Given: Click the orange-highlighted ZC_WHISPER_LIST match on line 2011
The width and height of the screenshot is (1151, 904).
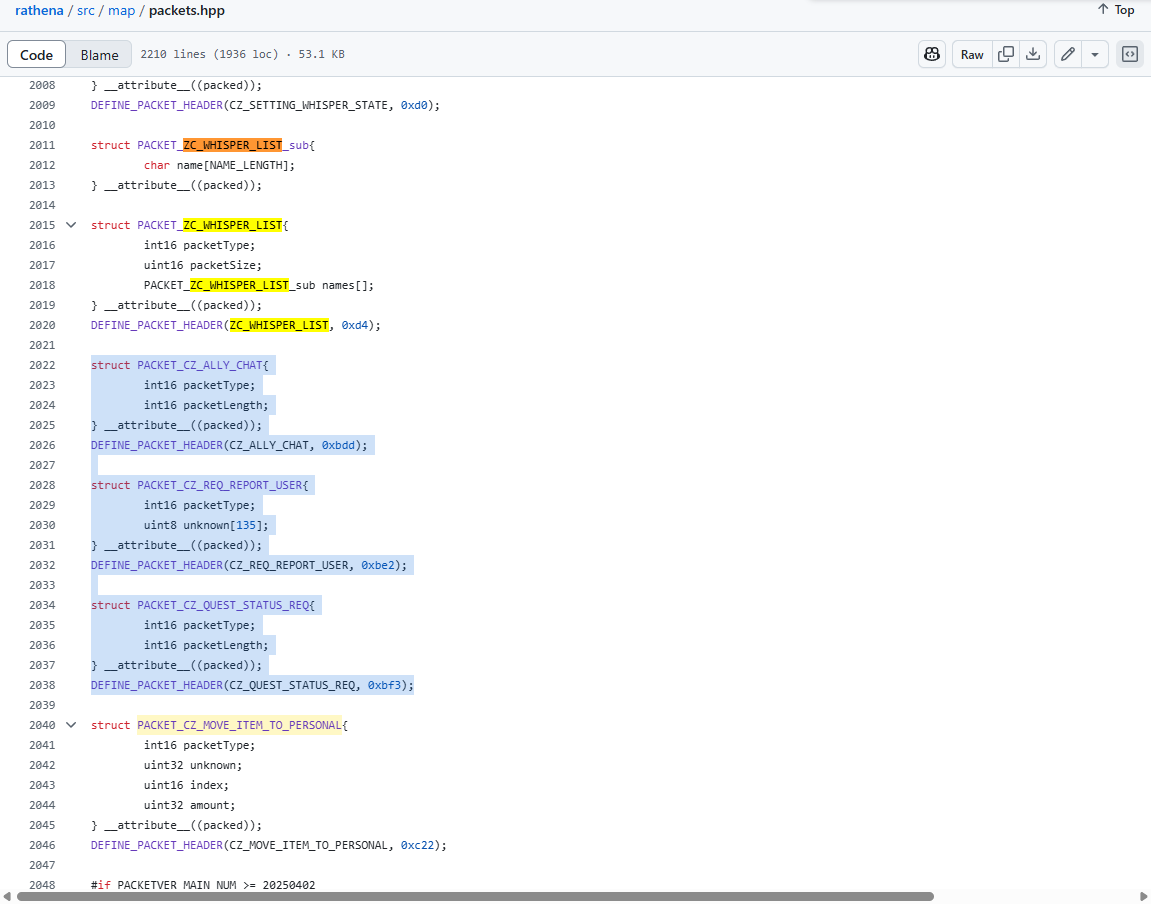Looking at the screenshot, I should 233,145.
